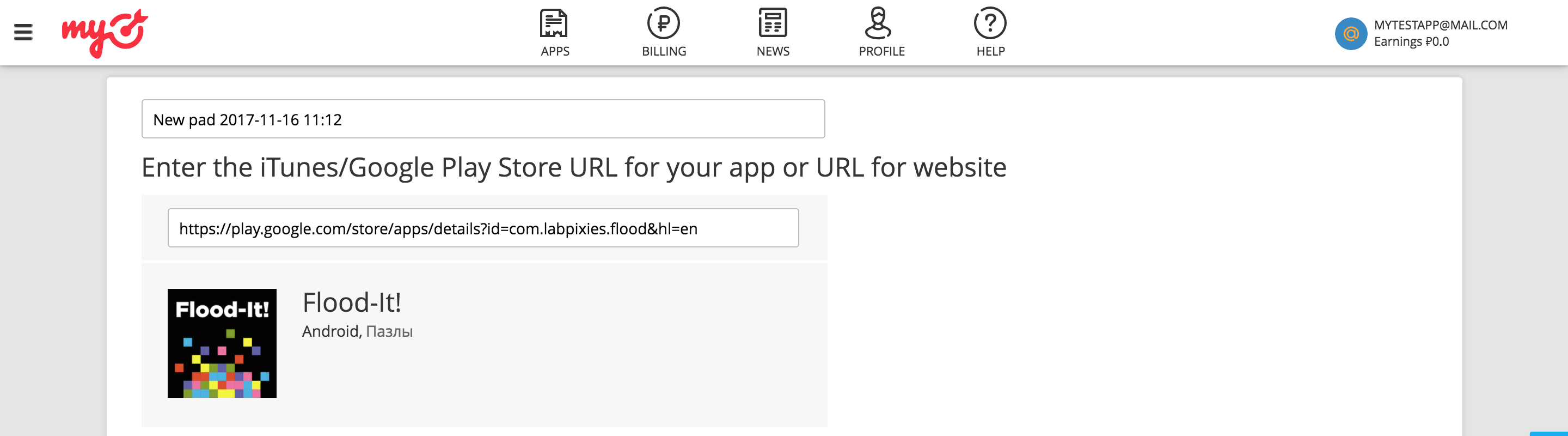Select the HELP text label
1568x436 pixels.
(990, 52)
